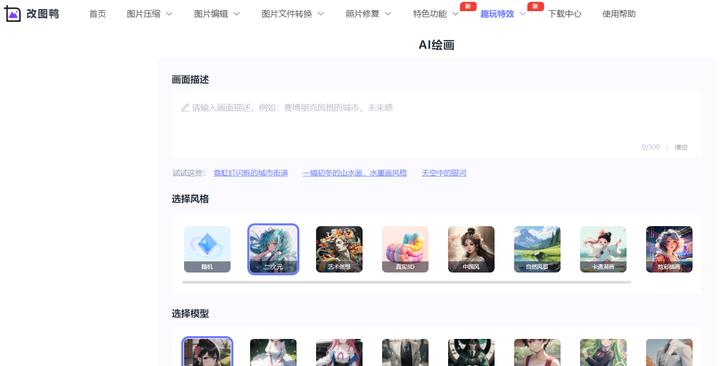Open the 使用帮助 menu item
The image size is (720, 366).
(x=619, y=14)
